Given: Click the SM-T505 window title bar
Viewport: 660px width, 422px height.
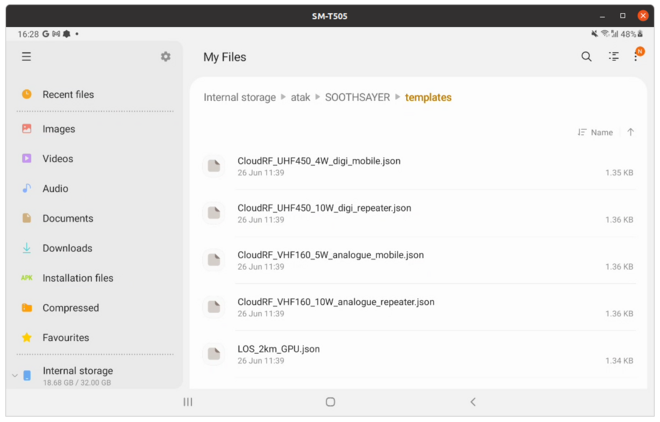Looking at the screenshot, I should coord(330,16).
